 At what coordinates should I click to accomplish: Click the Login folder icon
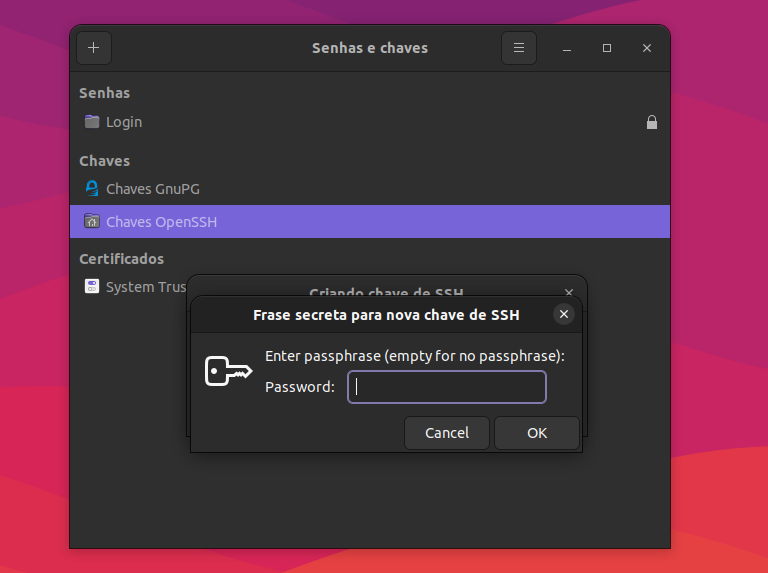coord(92,121)
